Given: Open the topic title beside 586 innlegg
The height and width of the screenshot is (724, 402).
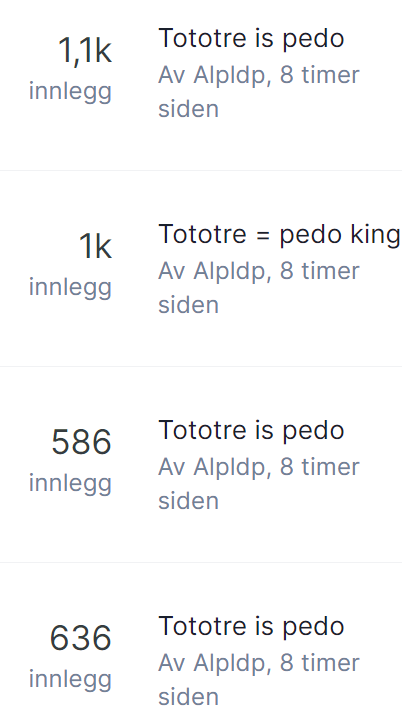Looking at the screenshot, I should coord(251,430).
